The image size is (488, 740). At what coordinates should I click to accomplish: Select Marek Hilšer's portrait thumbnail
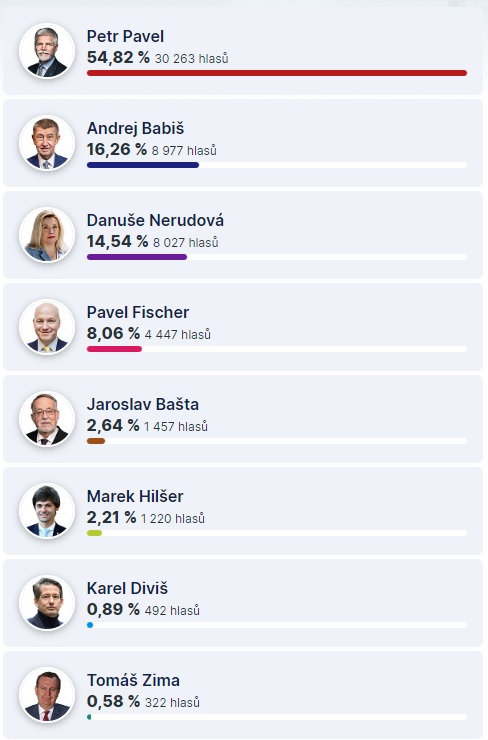pos(47,511)
